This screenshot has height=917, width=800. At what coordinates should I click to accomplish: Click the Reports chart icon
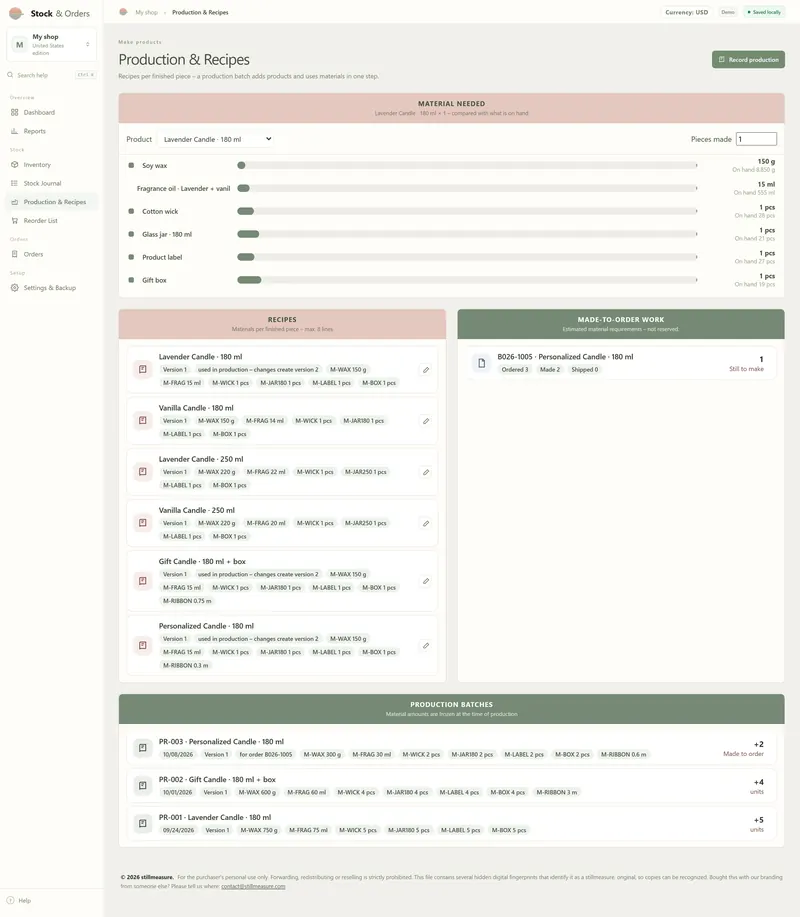15,131
